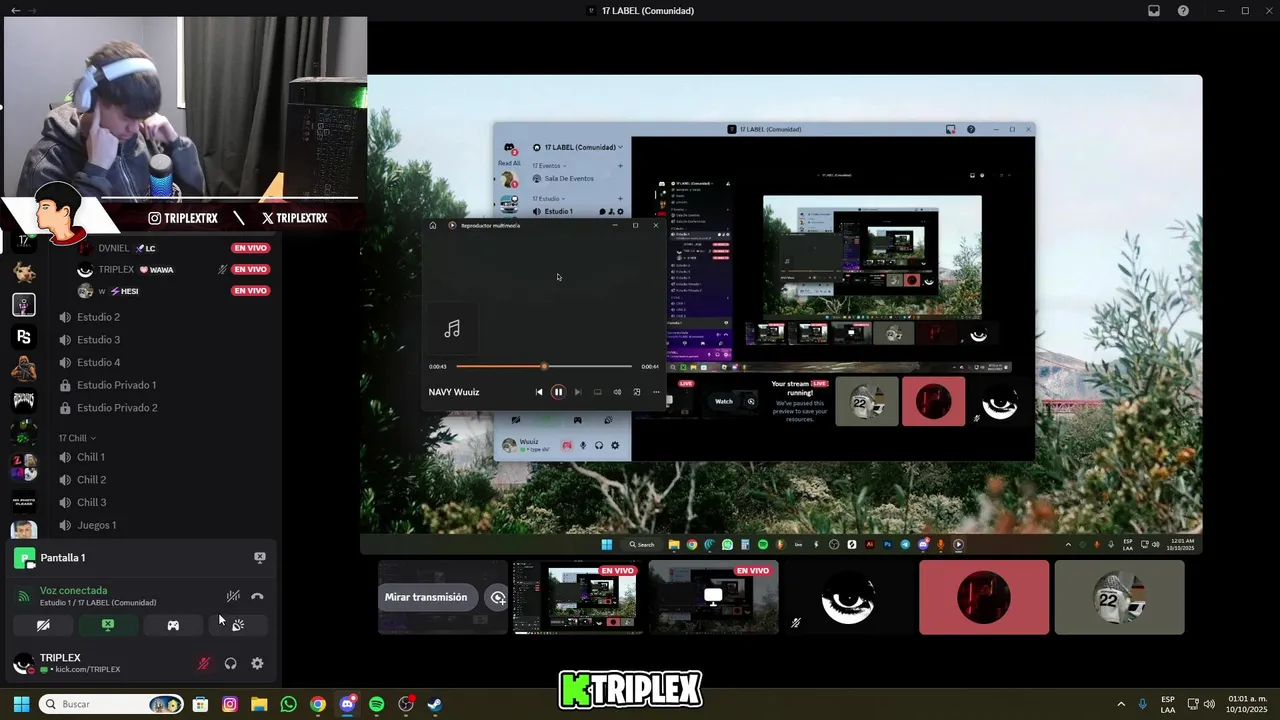Screen dimensions: 1280x720
Task: Disconnect from voice with the hang-up icon
Action: point(257,596)
